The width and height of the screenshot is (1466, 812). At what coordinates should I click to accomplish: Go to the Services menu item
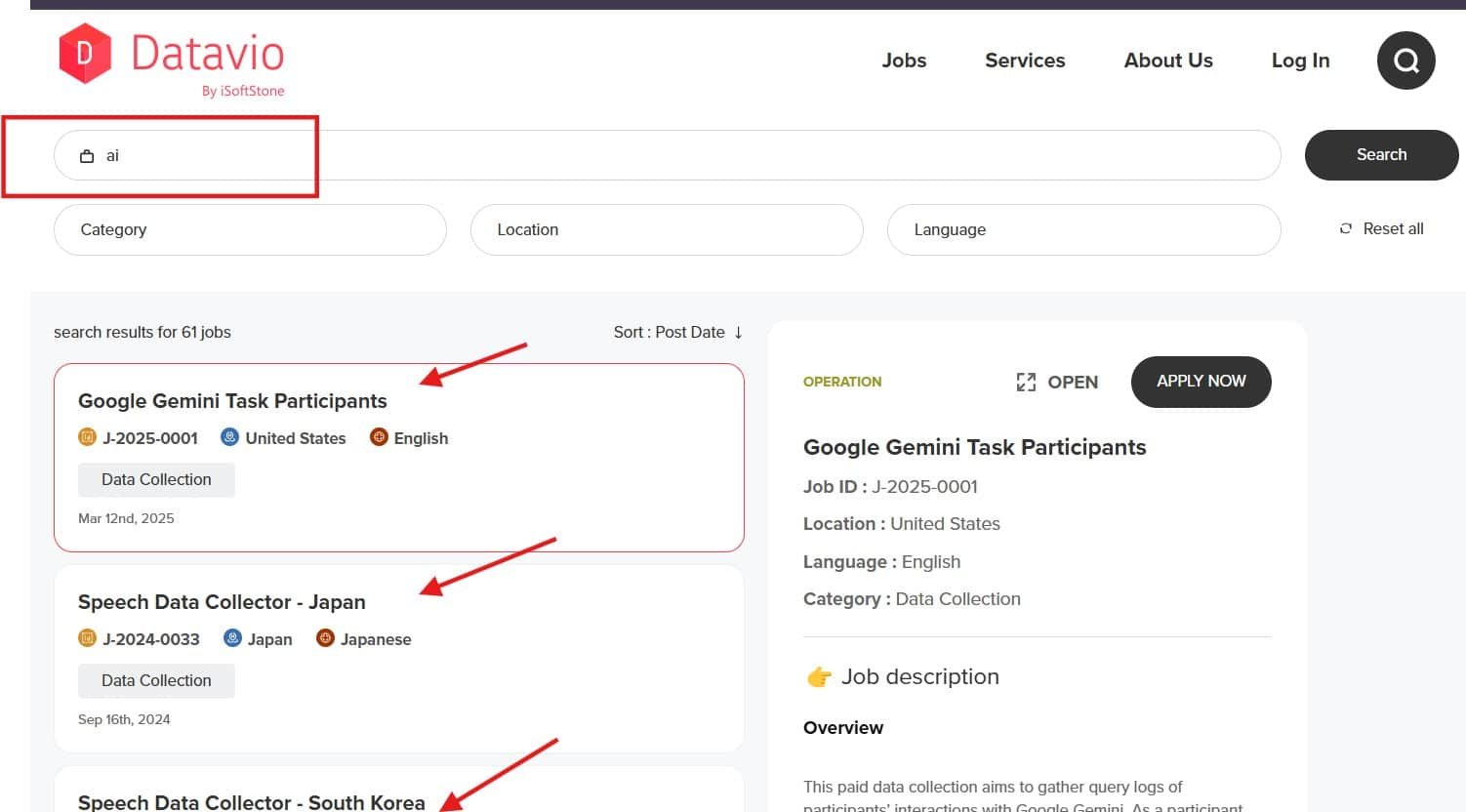1025,61
